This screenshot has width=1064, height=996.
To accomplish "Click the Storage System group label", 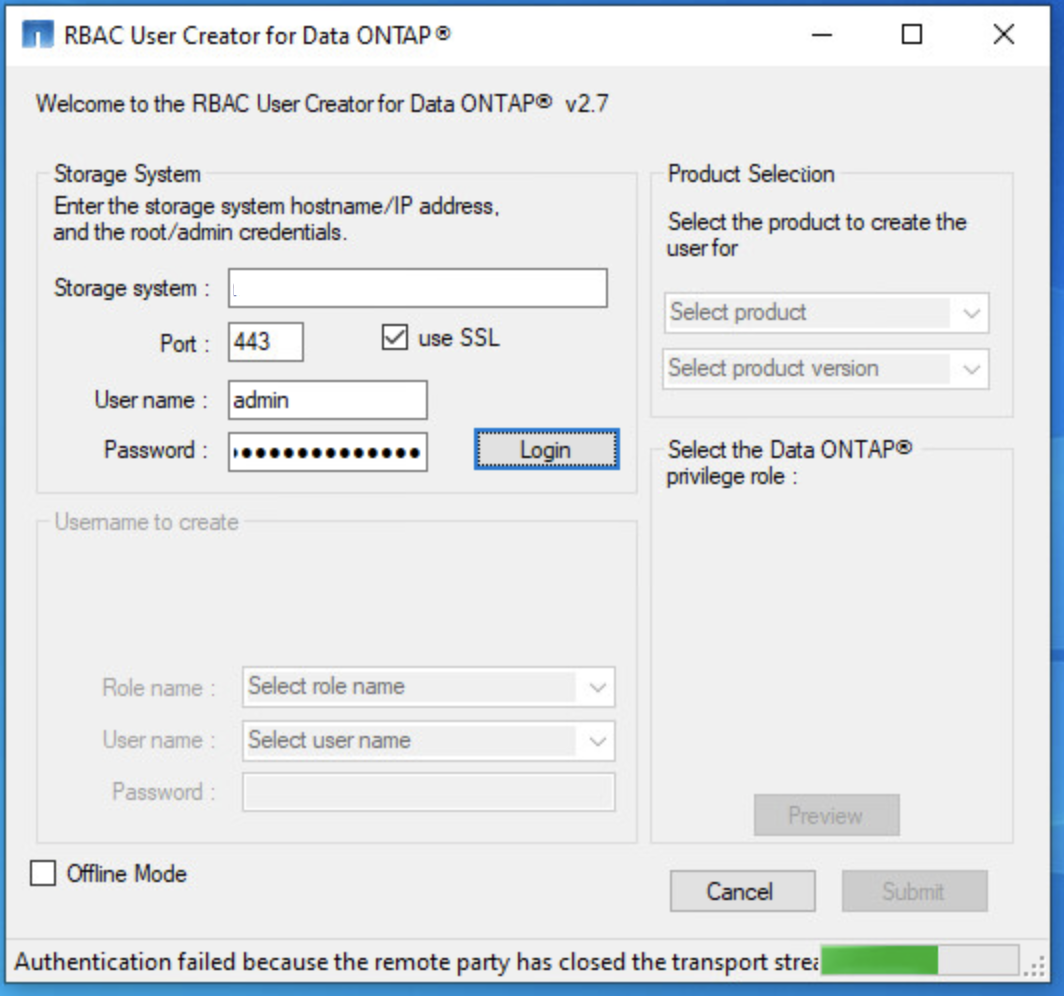I will click(x=127, y=174).
